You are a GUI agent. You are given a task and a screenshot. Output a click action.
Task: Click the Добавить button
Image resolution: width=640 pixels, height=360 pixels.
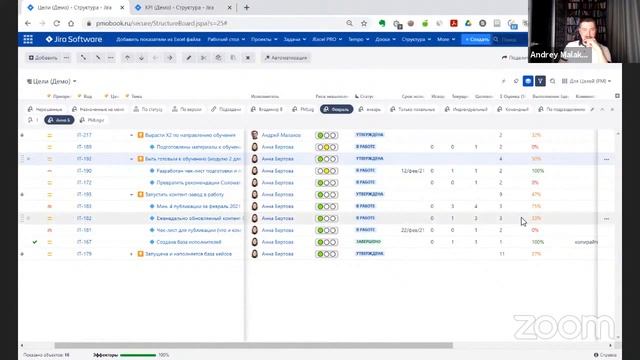[x=43, y=58]
